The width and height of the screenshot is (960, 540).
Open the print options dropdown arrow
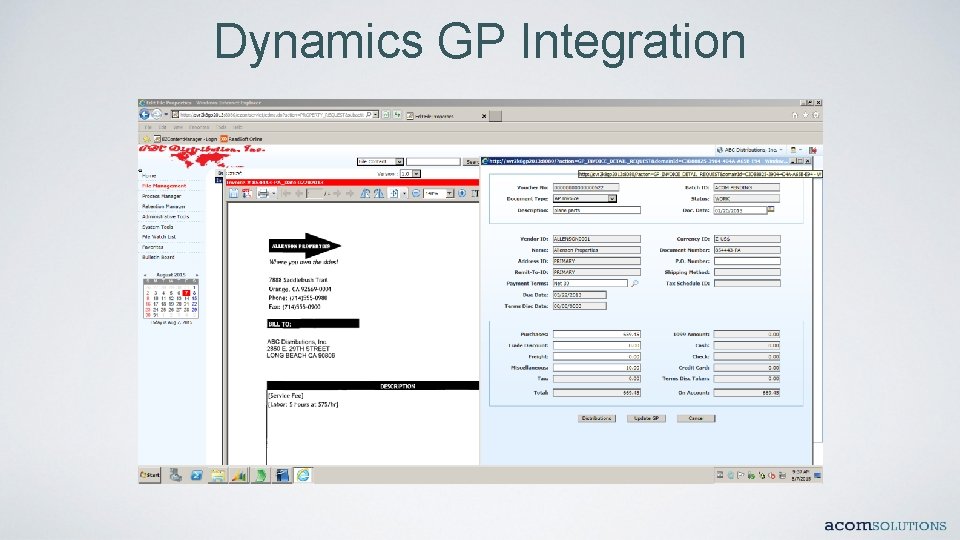[273, 194]
